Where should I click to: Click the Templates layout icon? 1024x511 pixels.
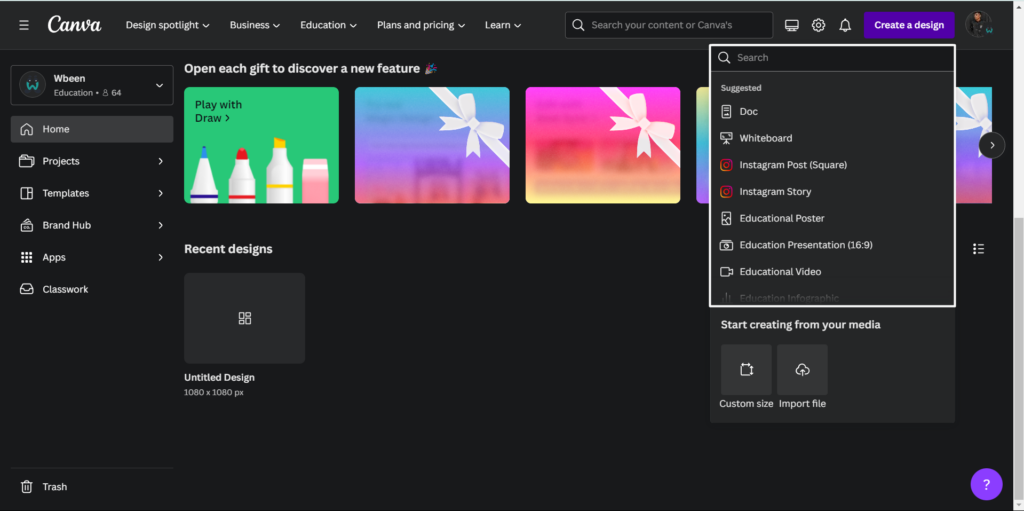point(27,193)
